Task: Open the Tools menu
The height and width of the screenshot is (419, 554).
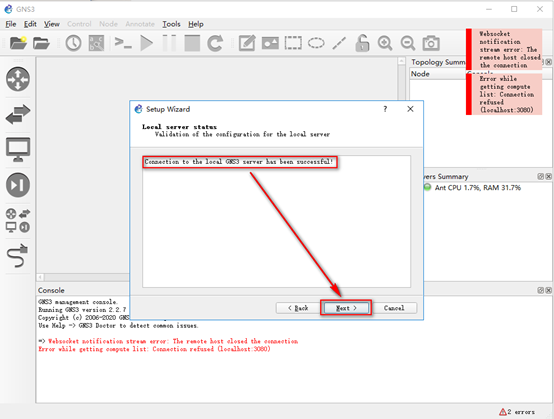Action: click(171, 24)
